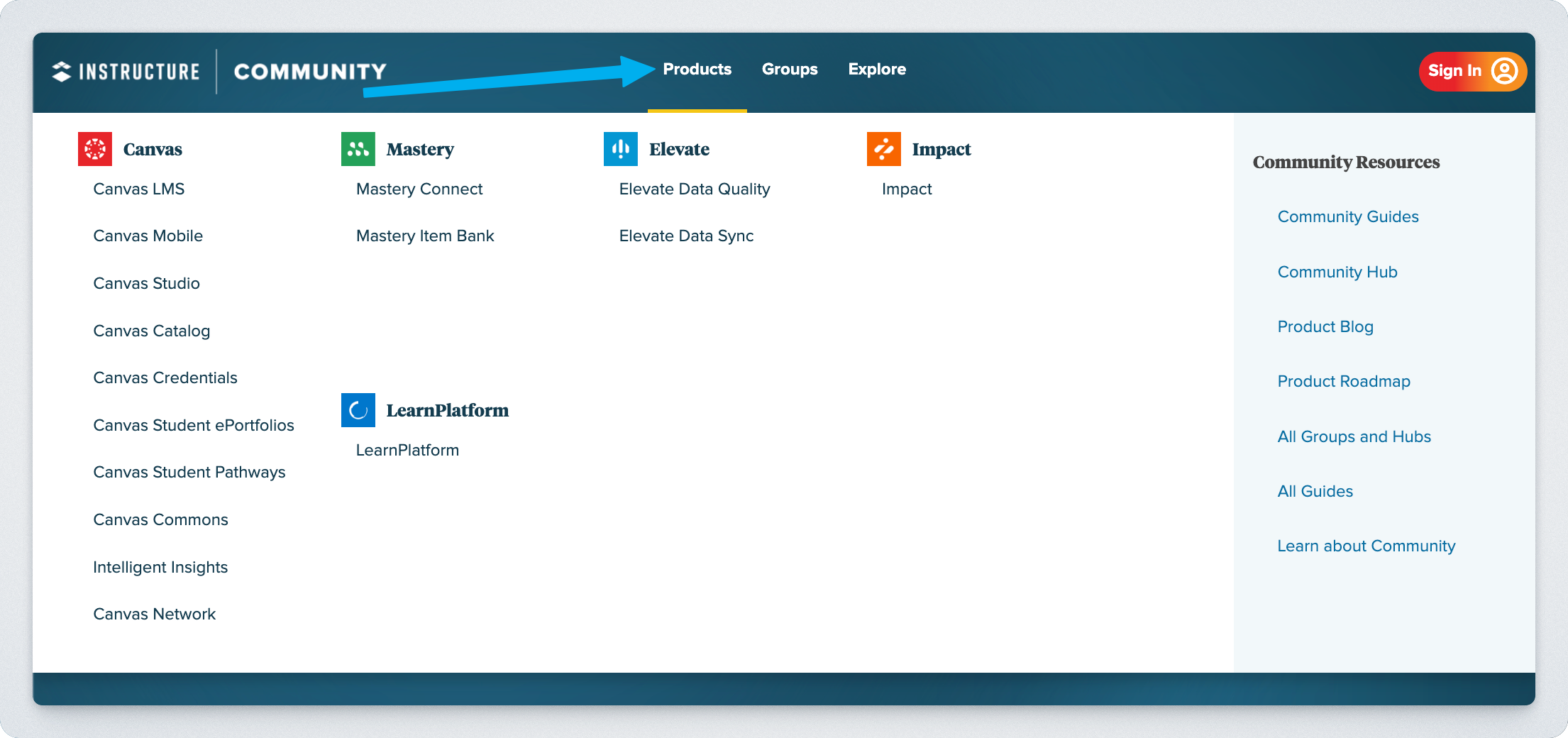
Task: Click the orange Impact product icon
Action: [884, 149]
